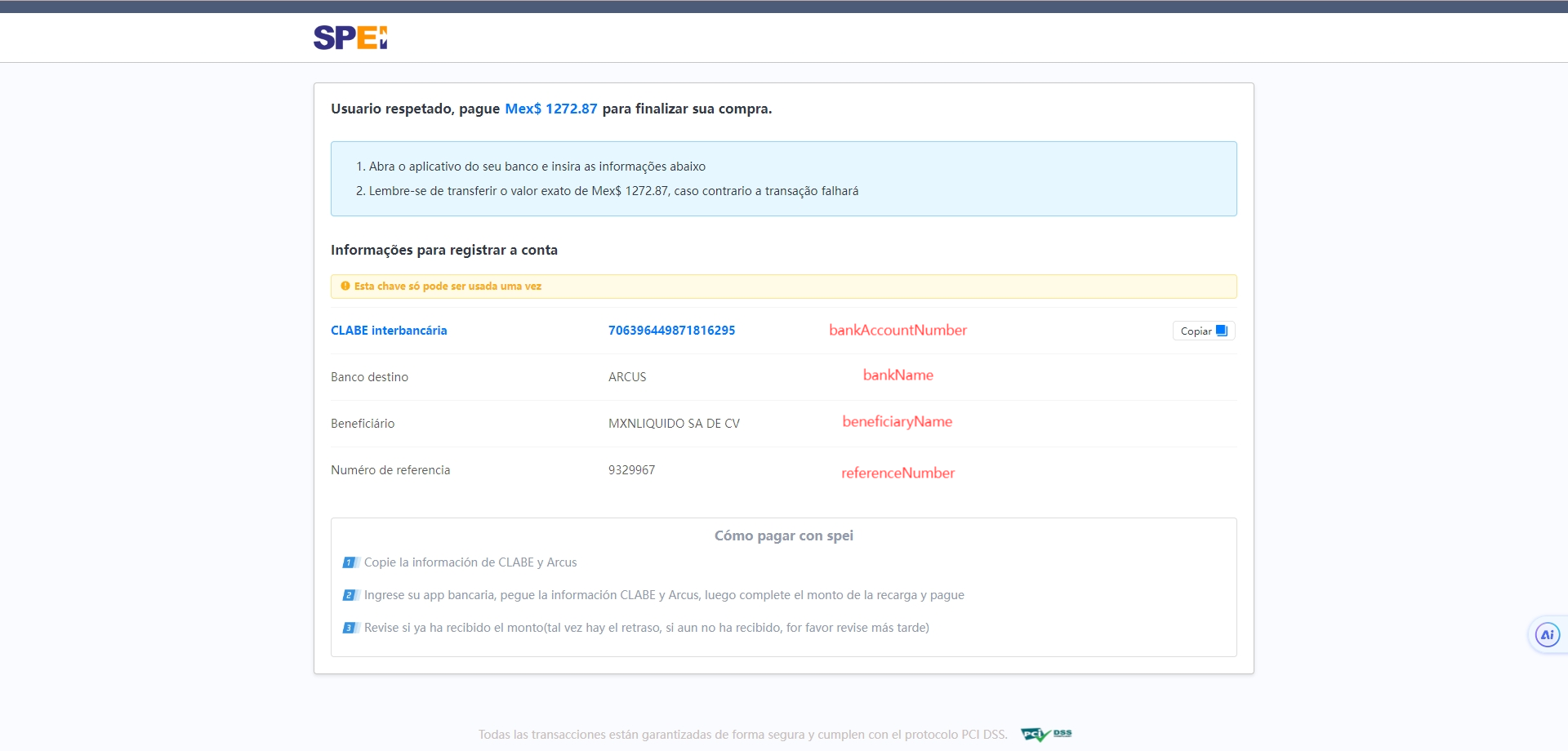1568x751 pixels.
Task: Click the PCI DSS badge in the footer
Action: click(1046, 734)
